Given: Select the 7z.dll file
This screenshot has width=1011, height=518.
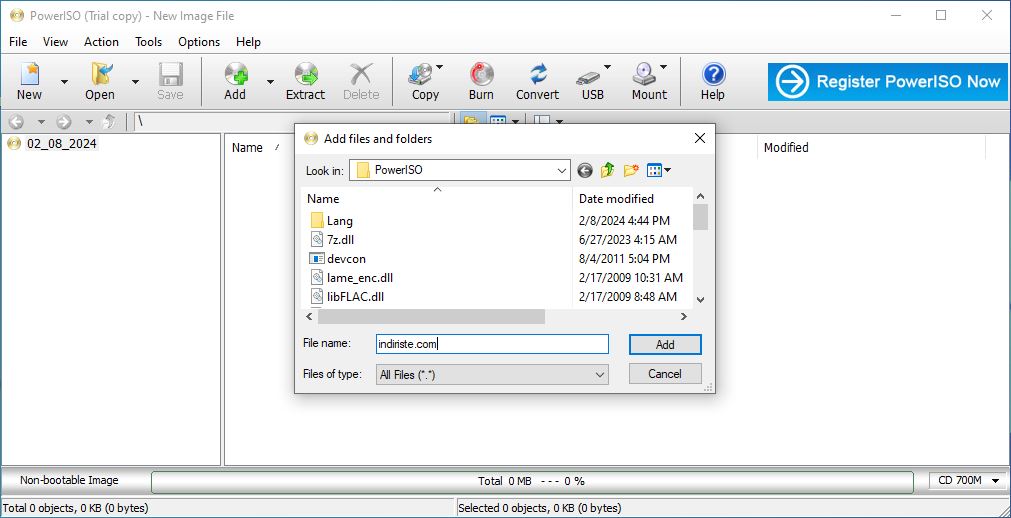Looking at the screenshot, I should (332, 239).
